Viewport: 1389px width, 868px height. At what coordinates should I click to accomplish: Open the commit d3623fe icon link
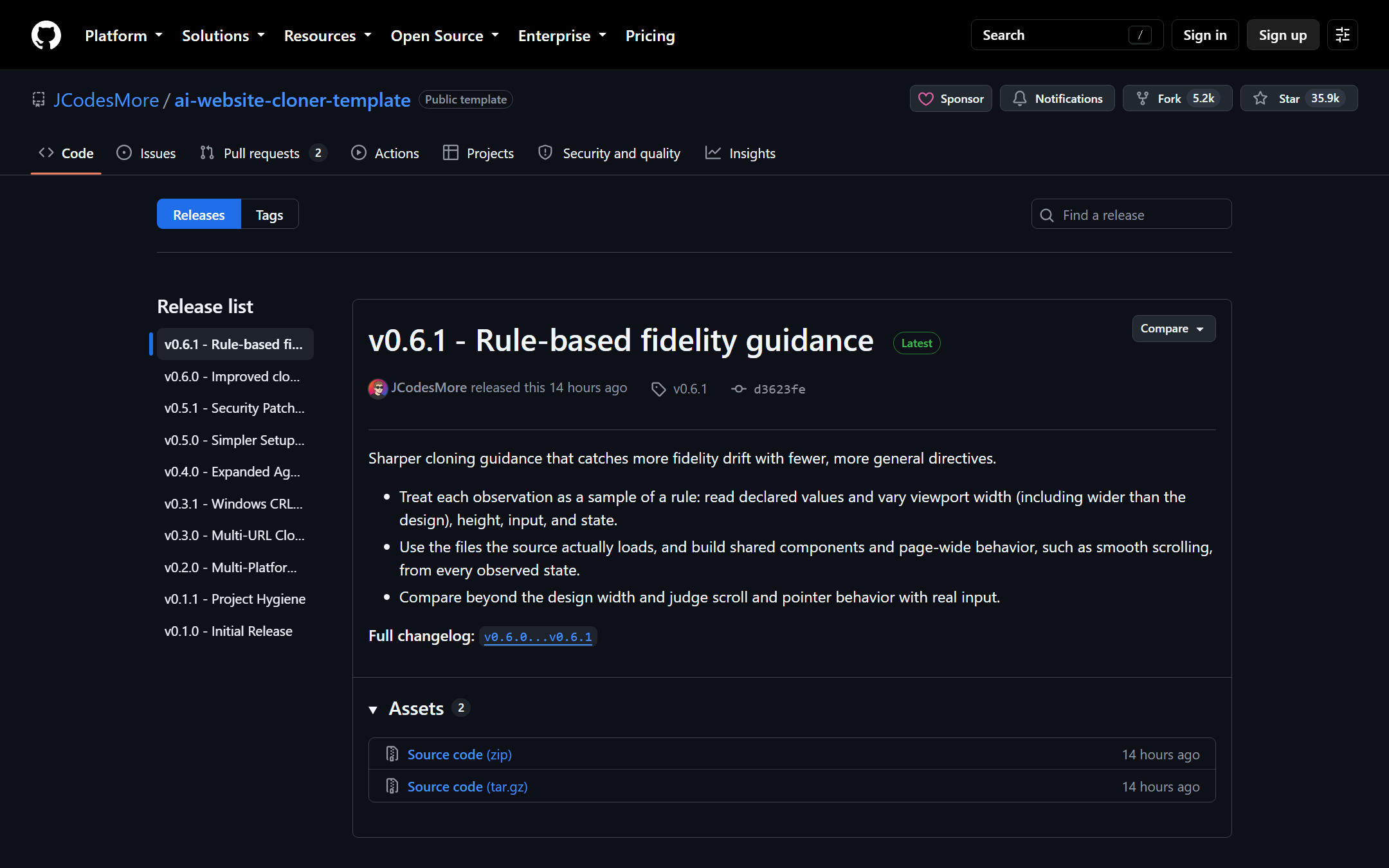738,389
